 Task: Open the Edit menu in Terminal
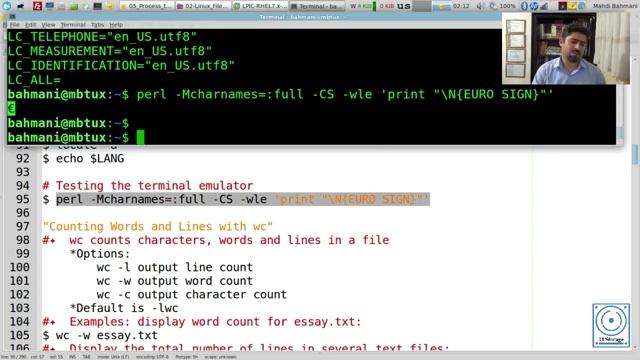(30, 25)
